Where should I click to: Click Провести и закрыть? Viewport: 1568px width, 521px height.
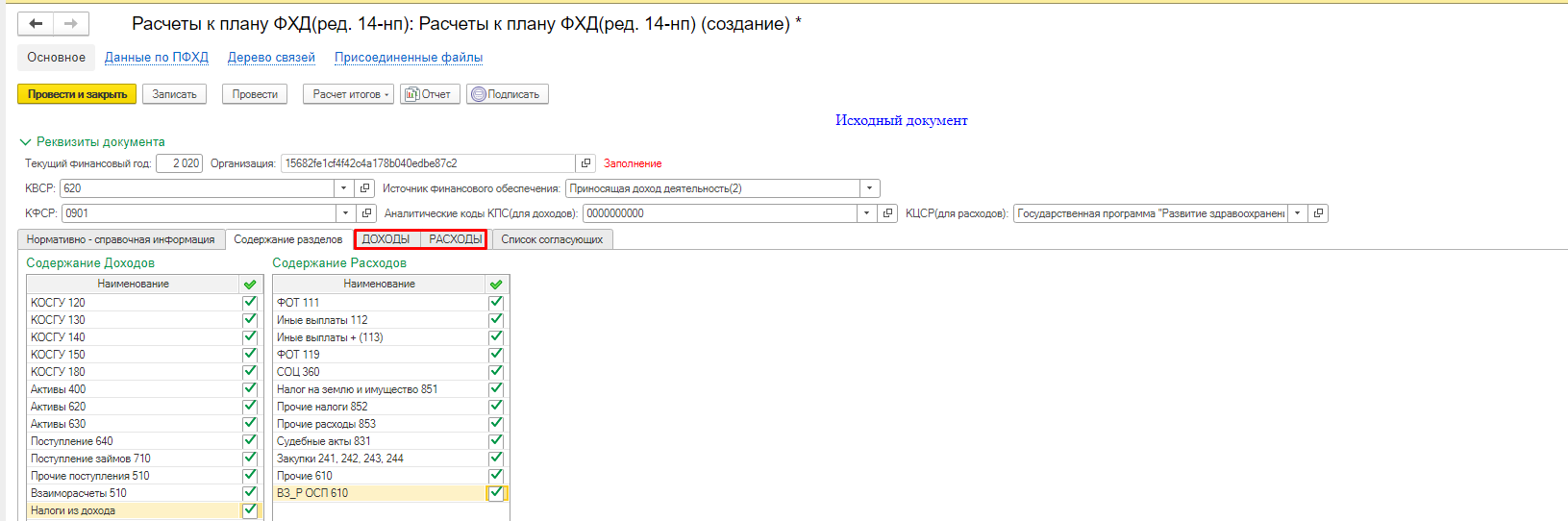pyautogui.click(x=77, y=94)
